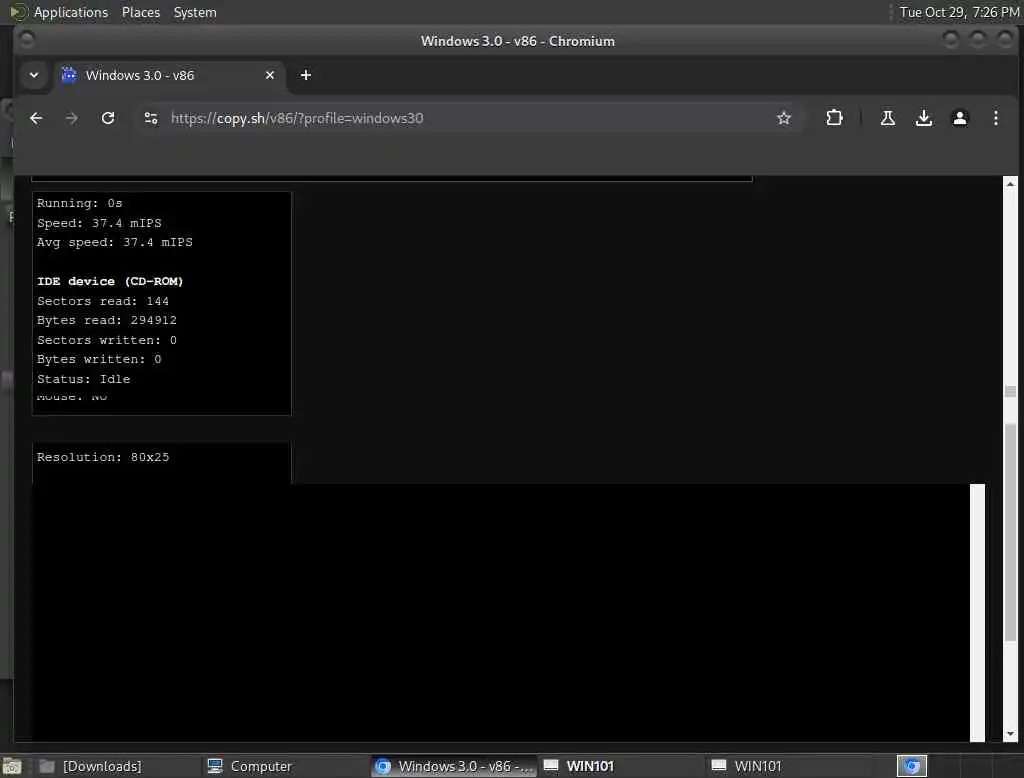Image resolution: width=1024 pixels, height=778 pixels.
Task: Click the window menu button in title bar left
Action: click(x=27, y=41)
